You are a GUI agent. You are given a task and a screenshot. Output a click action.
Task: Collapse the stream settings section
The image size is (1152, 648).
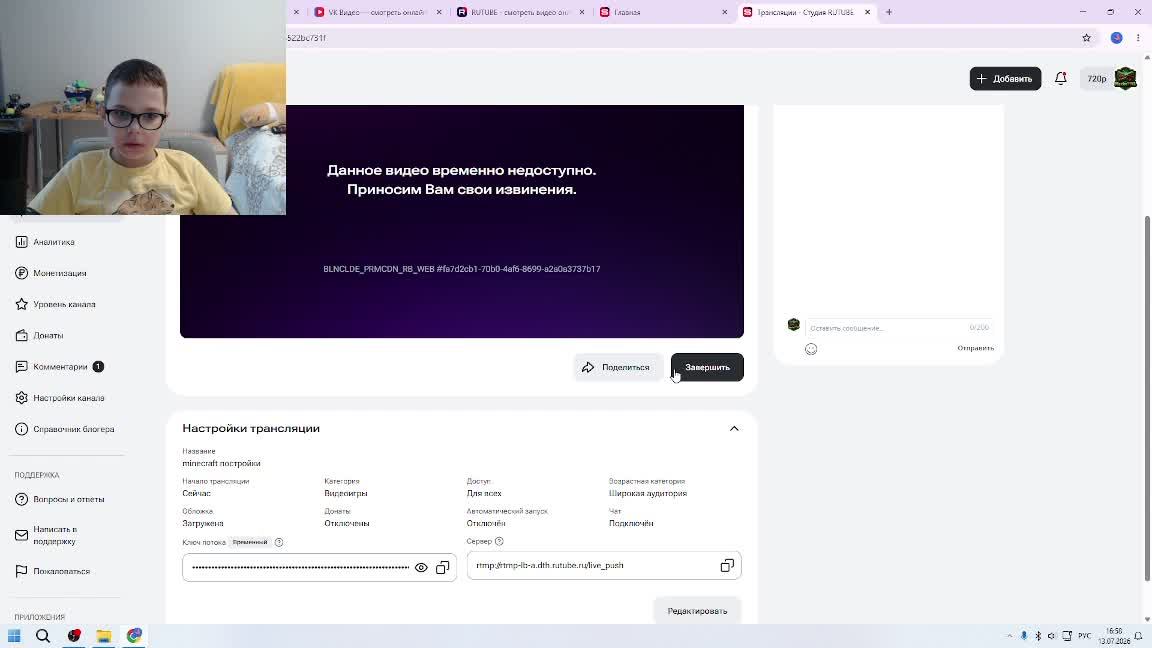coord(734,428)
